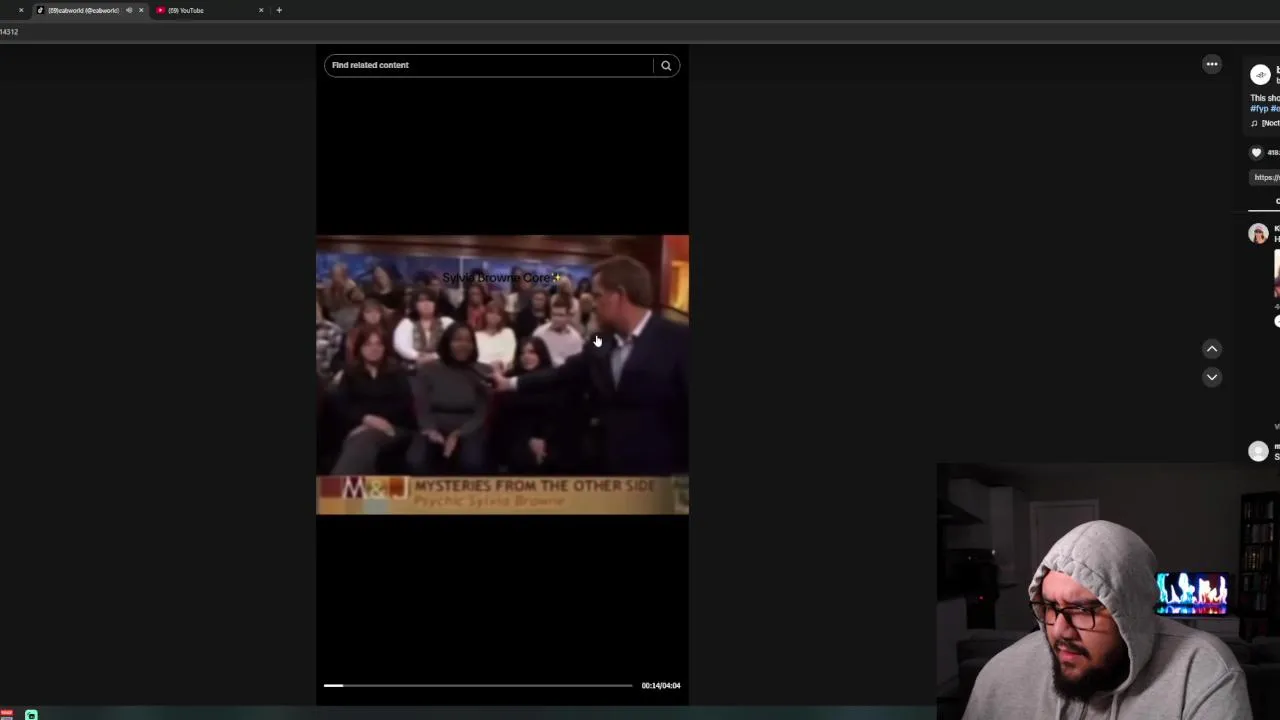Screen dimensions: 1280x720
Task: Open the video creator's profile avatar
Action: tap(1260, 75)
